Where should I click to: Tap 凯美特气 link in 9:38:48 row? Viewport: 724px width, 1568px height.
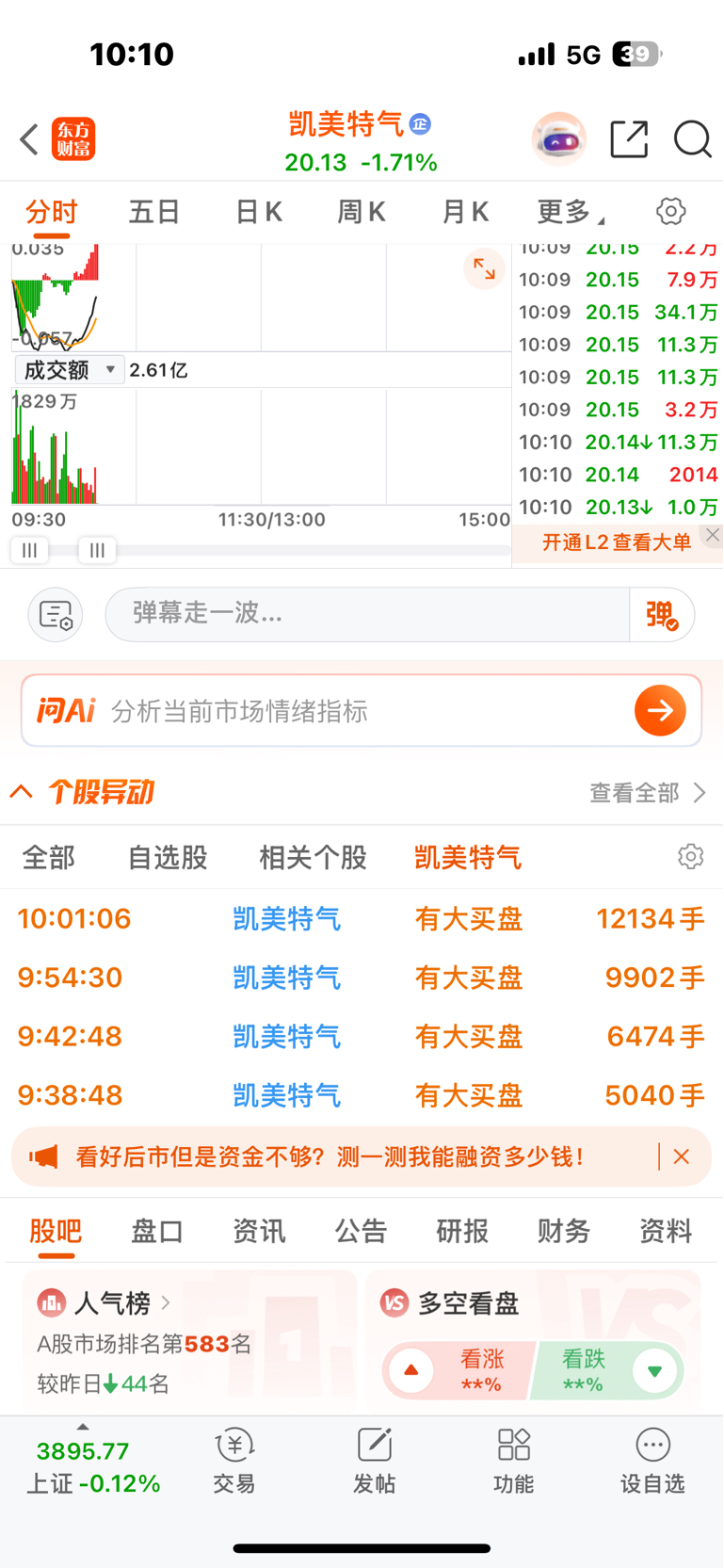(286, 1095)
